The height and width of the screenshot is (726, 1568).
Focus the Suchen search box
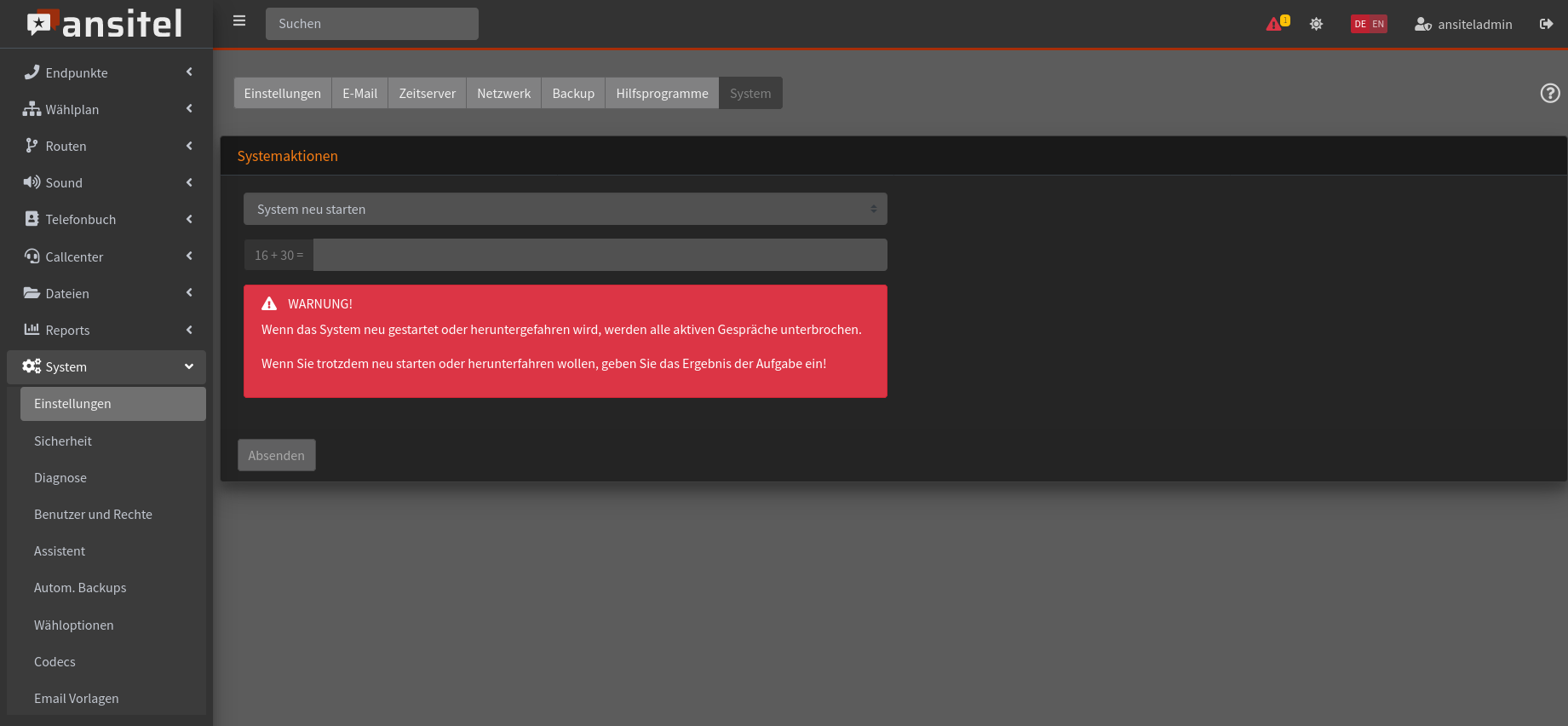(x=371, y=24)
